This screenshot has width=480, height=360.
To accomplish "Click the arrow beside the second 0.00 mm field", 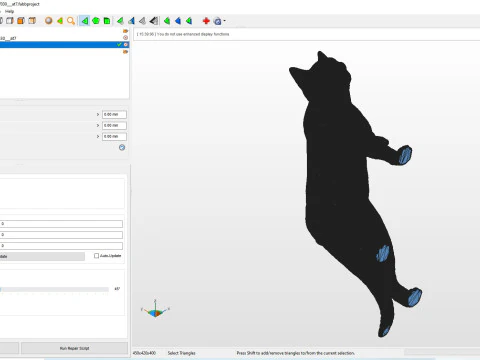I will [x=98, y=126].
